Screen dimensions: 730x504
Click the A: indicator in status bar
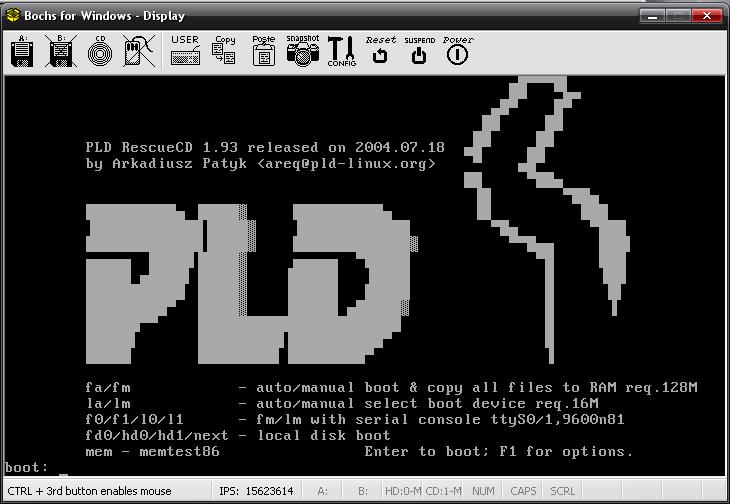[x=322, y=491]
